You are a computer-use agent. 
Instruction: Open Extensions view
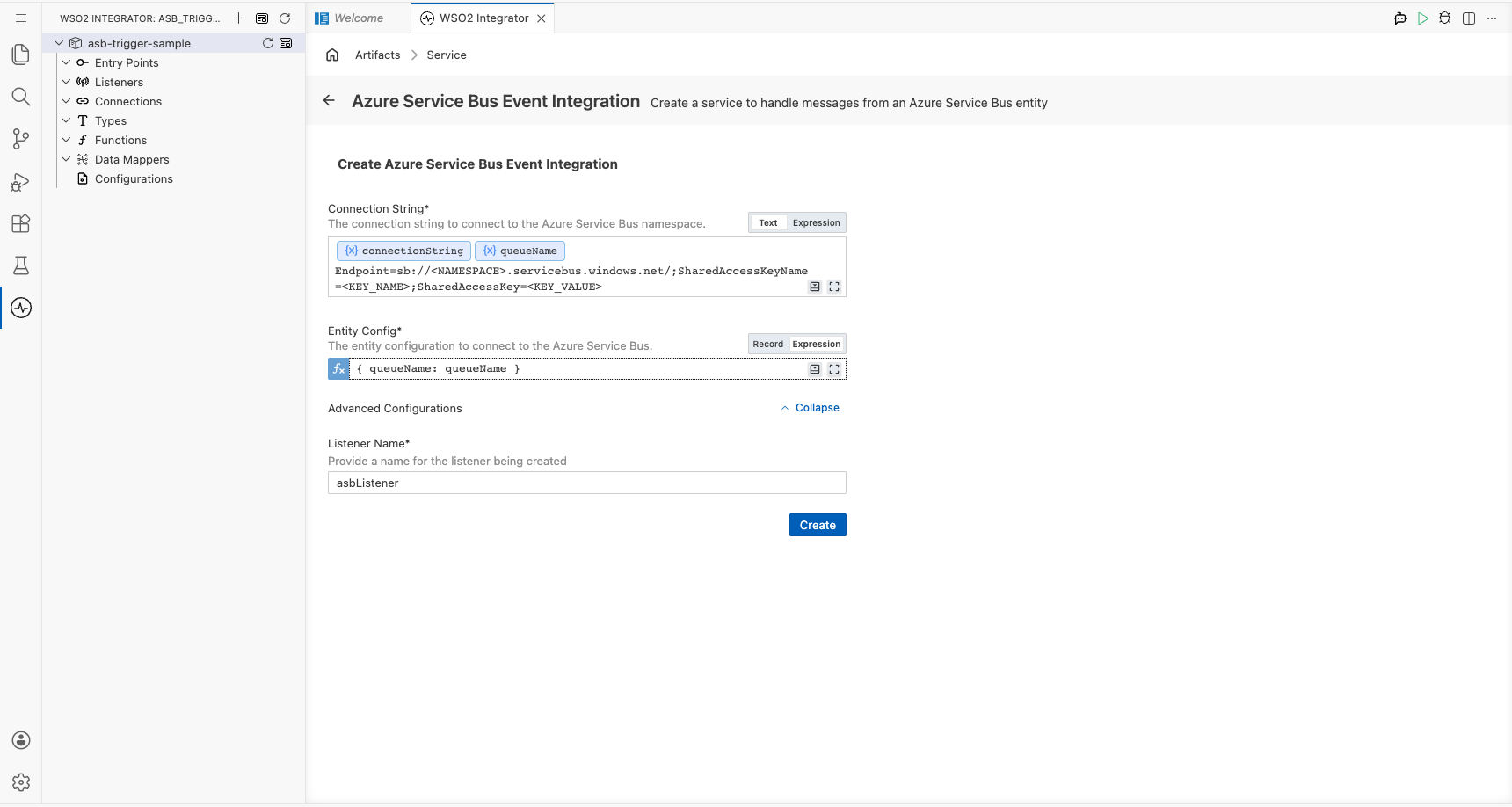point(21,223)
